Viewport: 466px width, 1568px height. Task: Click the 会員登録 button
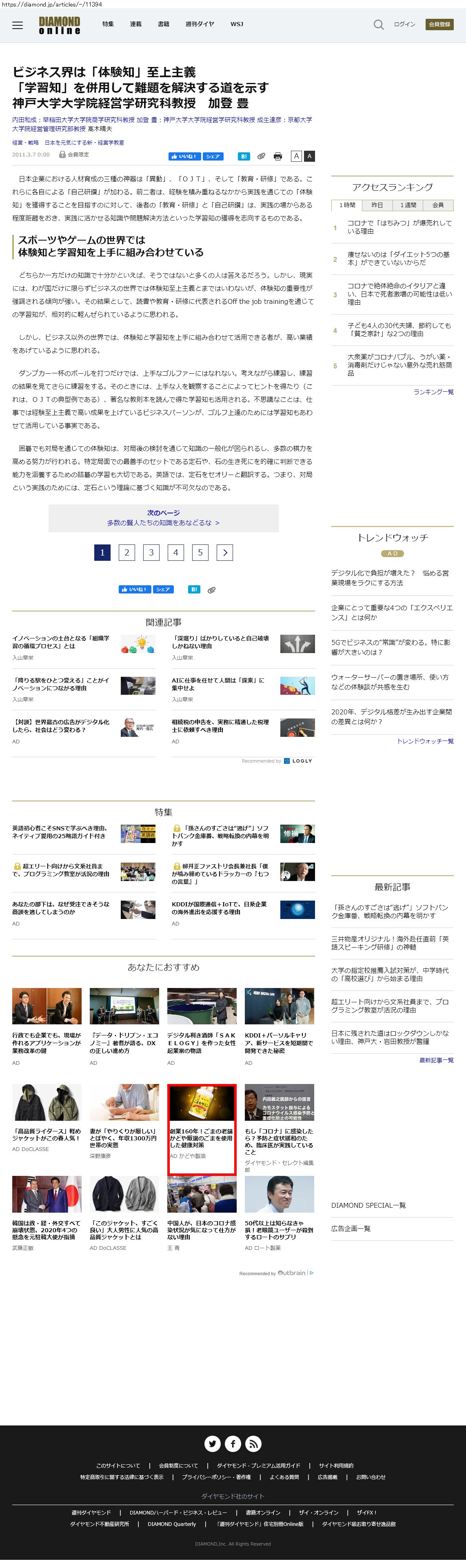click(439, 25)
